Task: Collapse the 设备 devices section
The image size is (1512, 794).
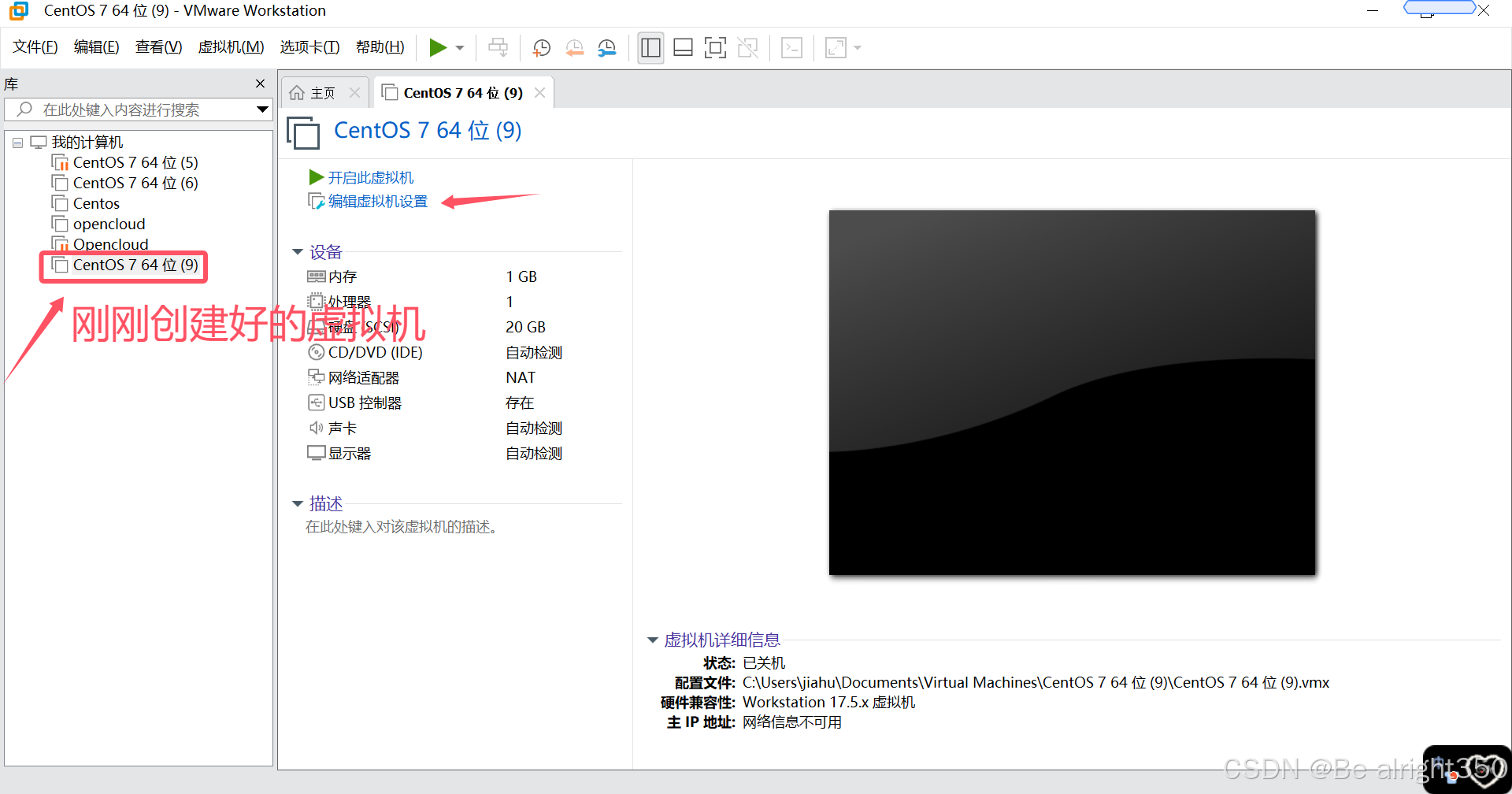Action: 298,251
